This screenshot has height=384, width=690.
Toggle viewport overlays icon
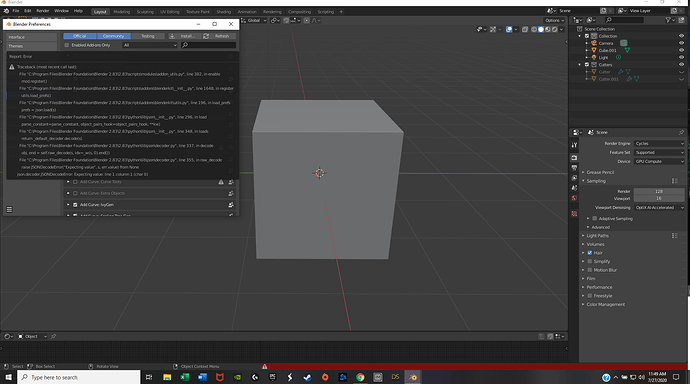[x=509, y=29]
